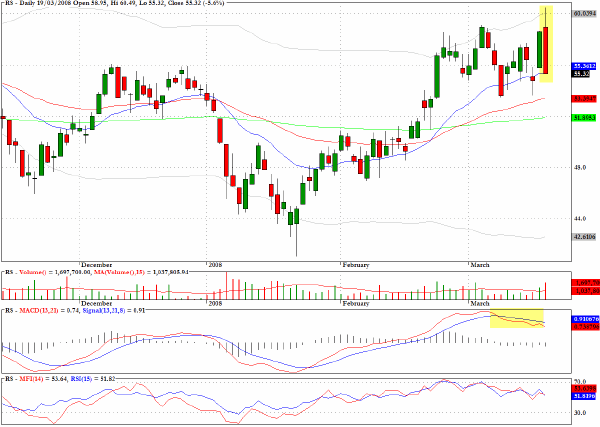Select the 60.0394 upper band price label

(585, 13)
